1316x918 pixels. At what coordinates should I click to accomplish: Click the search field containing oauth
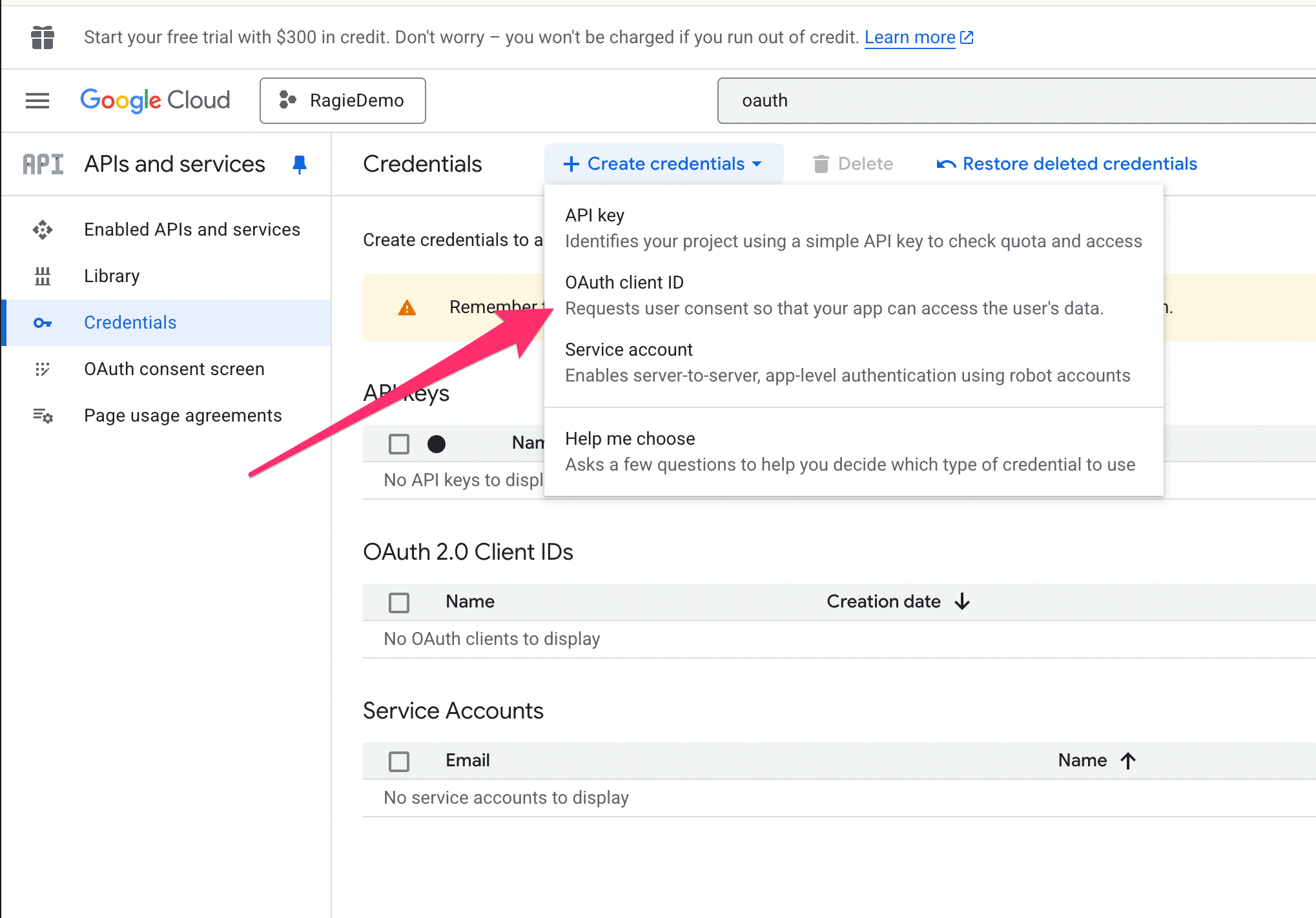pyautogui.click(x=1016, y=101)
